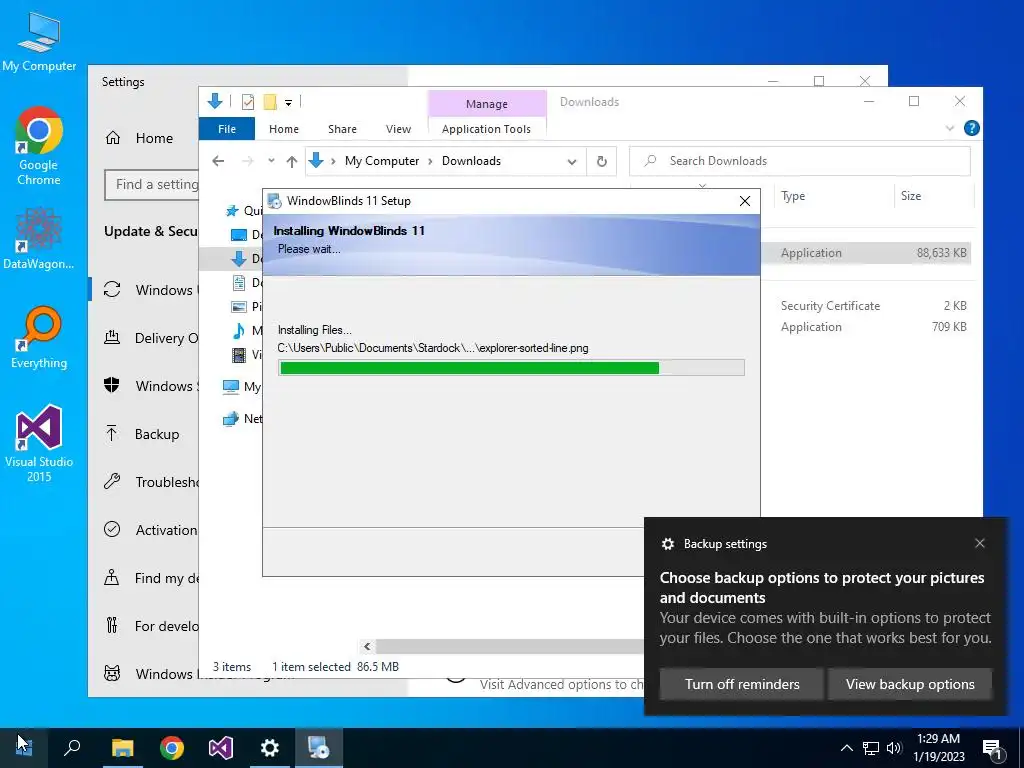Click the taskbar search magnifier icon
The height and width of the screenshot is (768, 1024).
pos(72,748)
